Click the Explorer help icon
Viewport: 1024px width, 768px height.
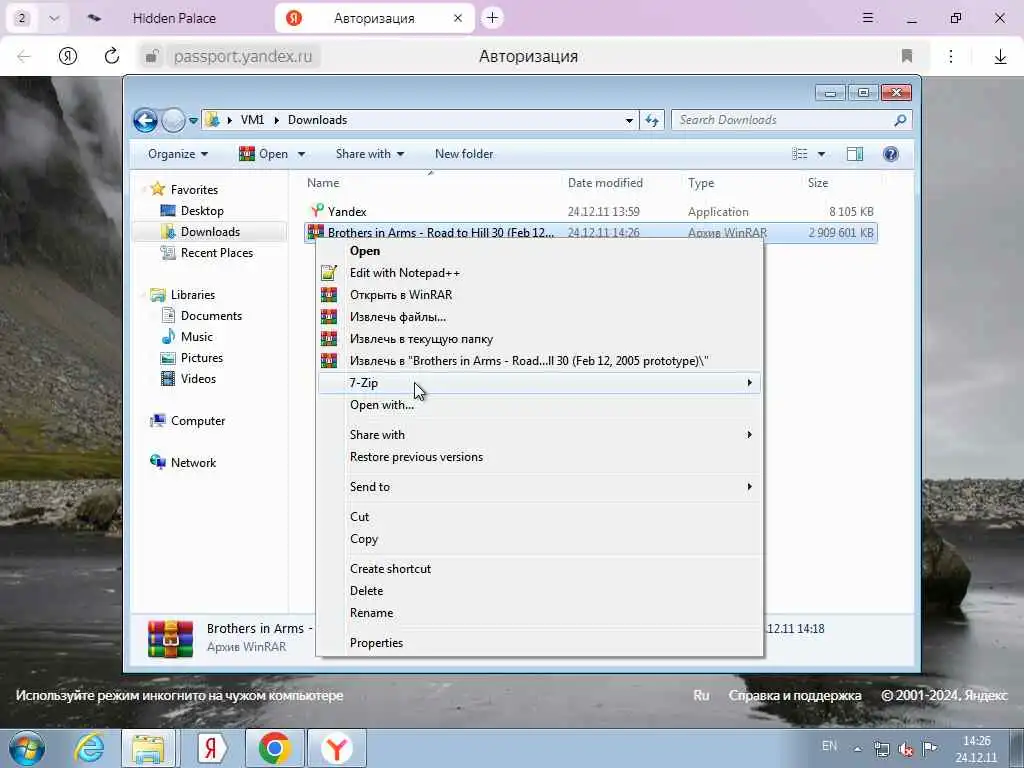pos(890,154)
